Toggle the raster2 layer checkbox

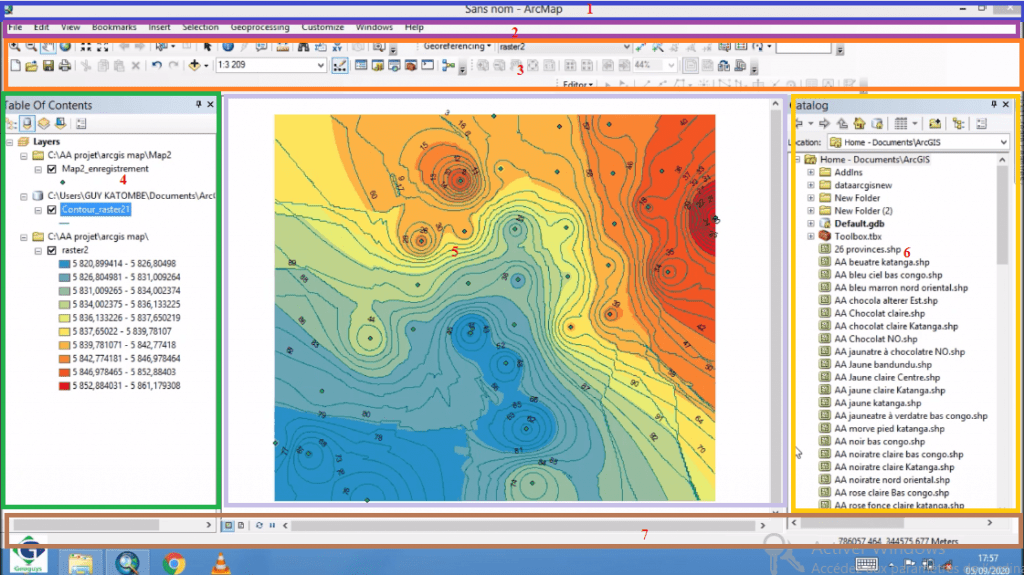tap(51, 251)
